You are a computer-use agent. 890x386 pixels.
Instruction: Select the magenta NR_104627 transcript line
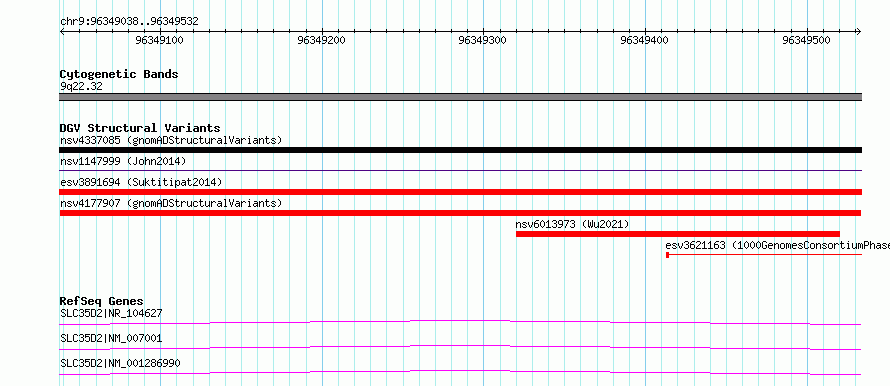click(460, 322)
